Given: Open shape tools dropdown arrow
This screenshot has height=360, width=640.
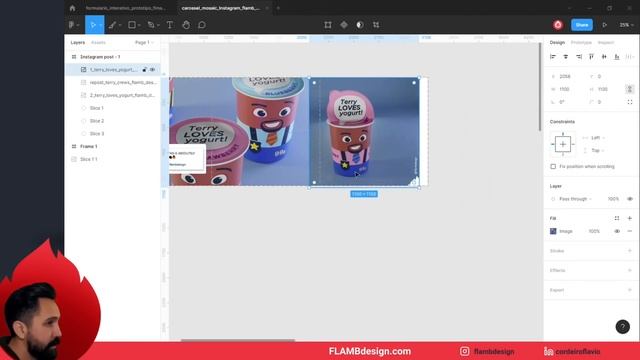Looking at the screenshot, I should pos(139,25).
